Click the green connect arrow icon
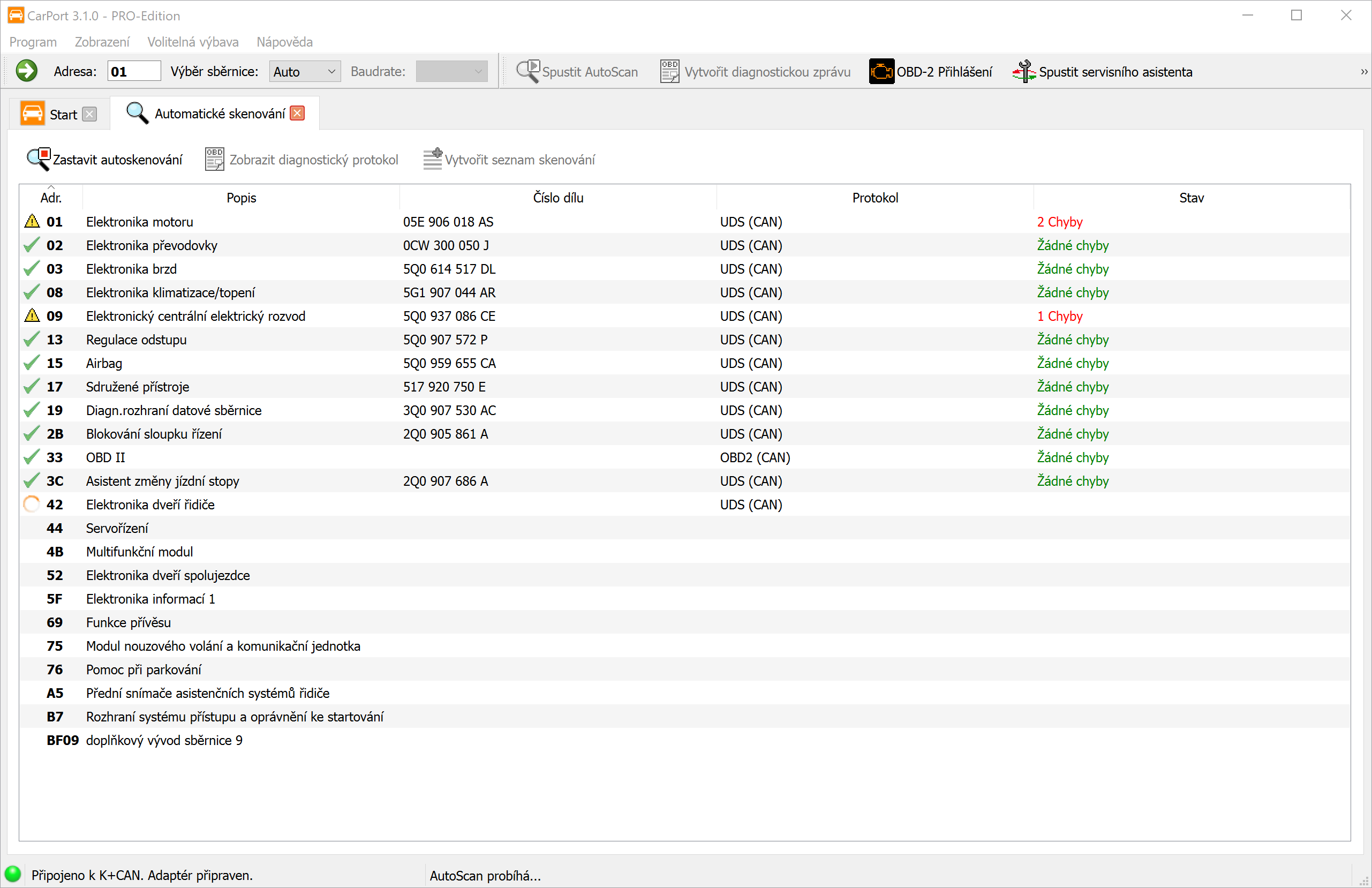 coord(26,72)
